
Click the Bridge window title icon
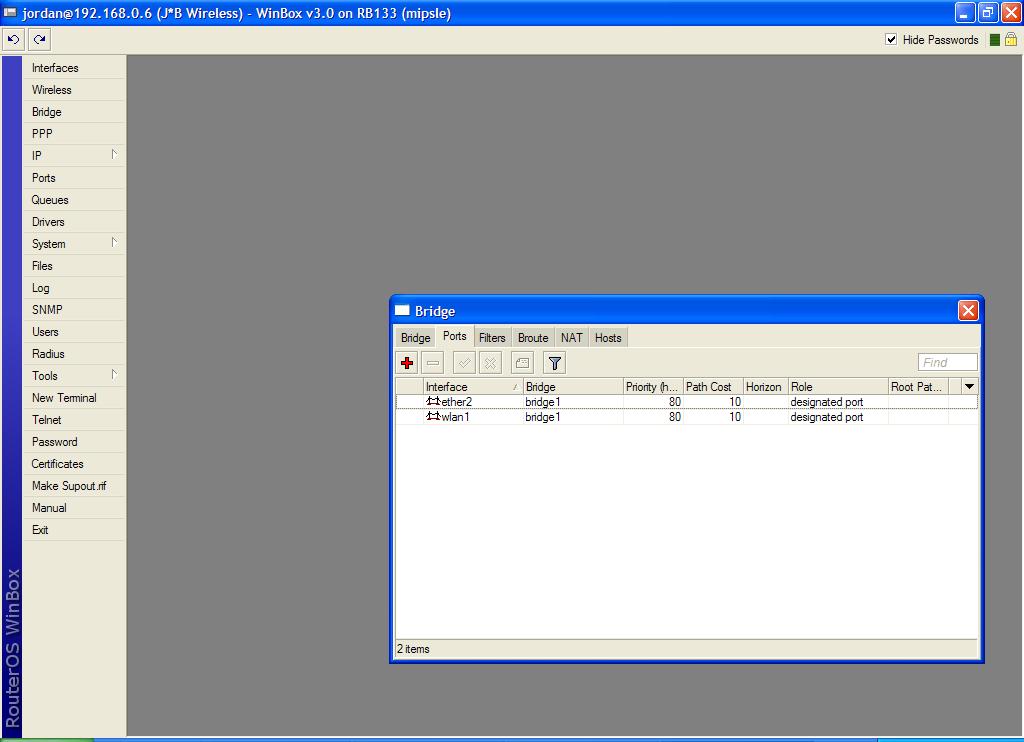click(402, 310)
